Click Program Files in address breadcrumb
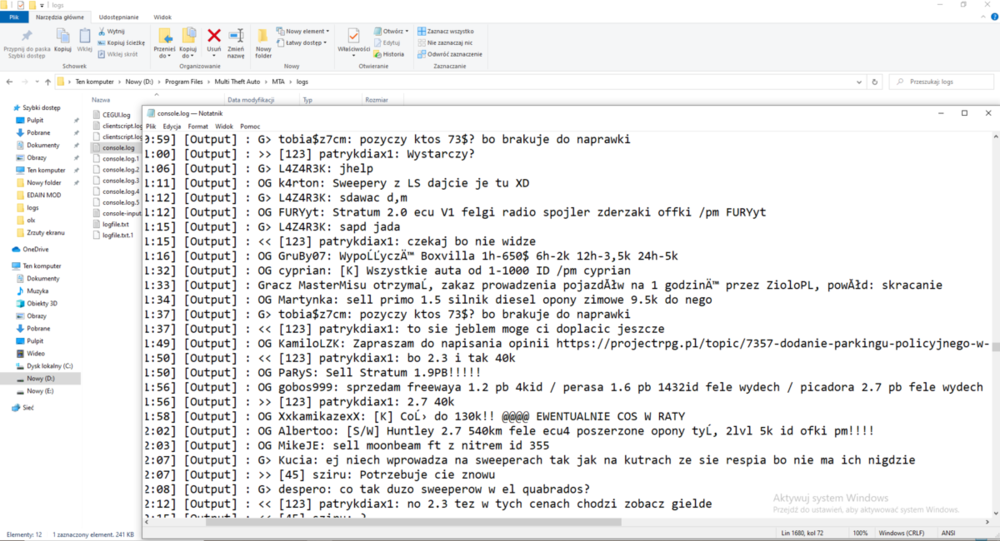Viewport: 1000px width, 541px height. pyautogui.click(x=184, y=82)
